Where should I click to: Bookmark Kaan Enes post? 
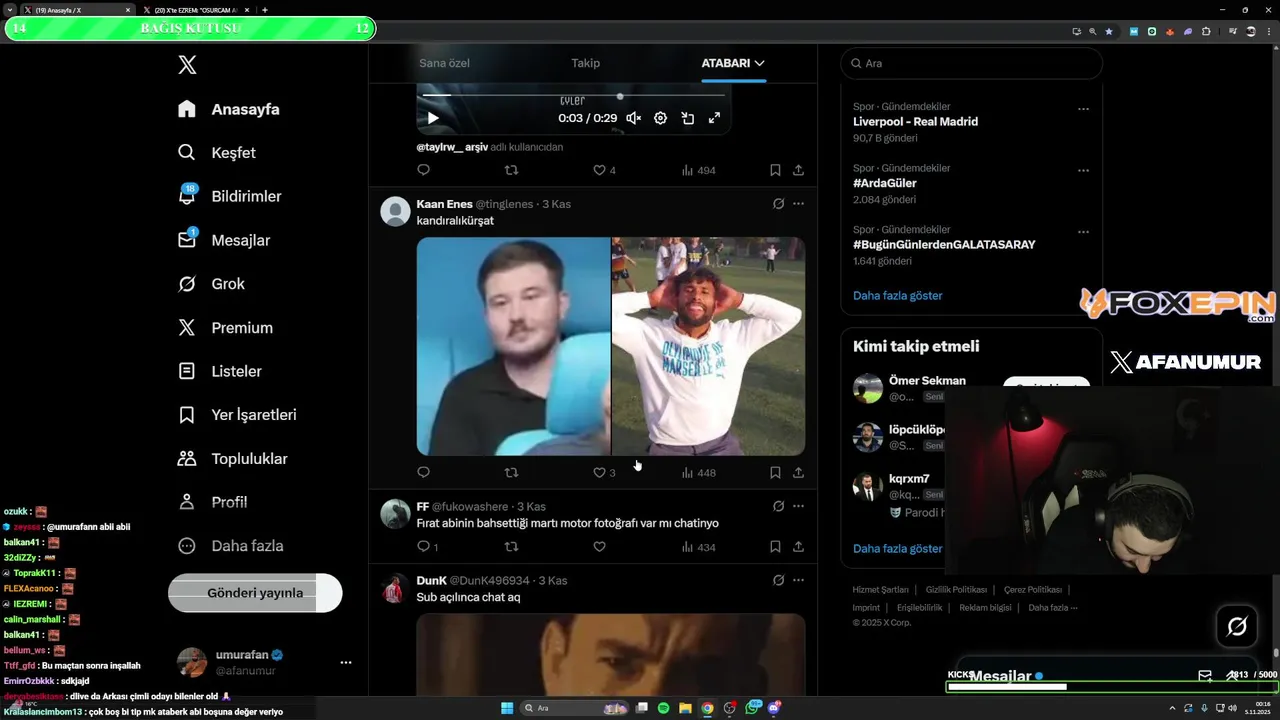(775, 473)
